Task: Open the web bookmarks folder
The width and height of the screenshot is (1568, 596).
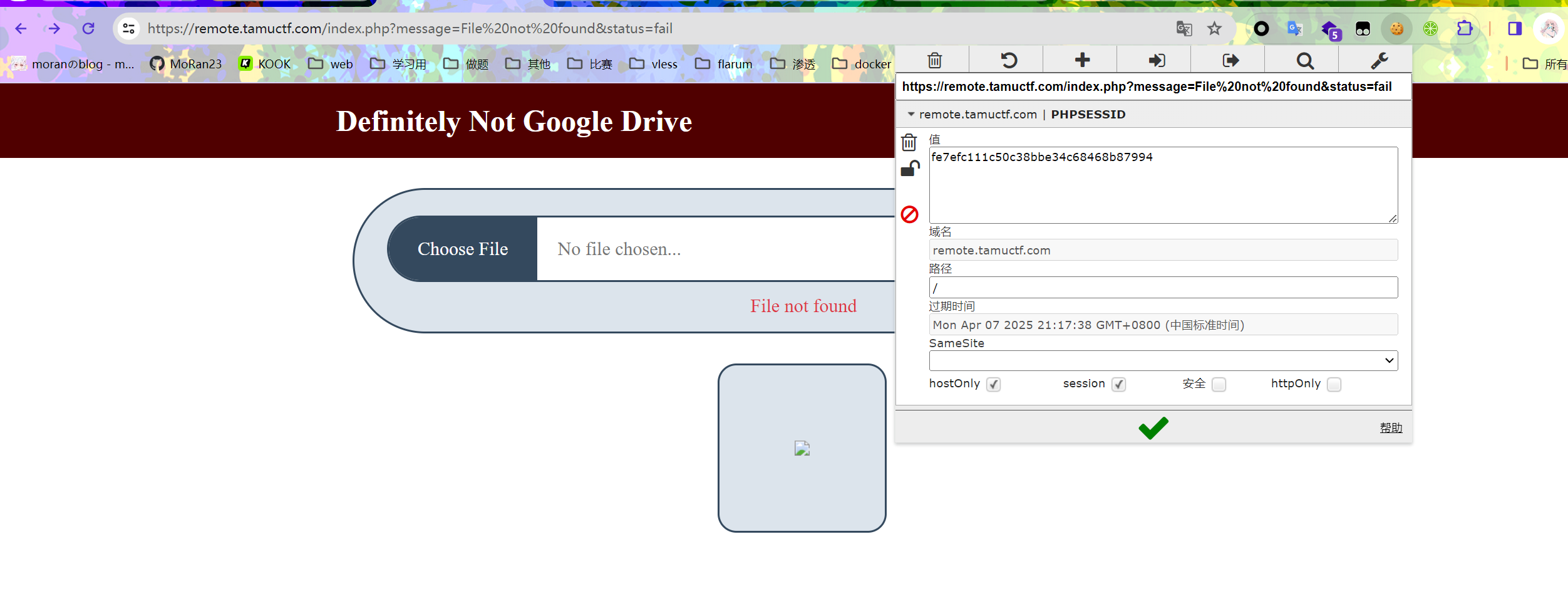Action: point(331,64)
